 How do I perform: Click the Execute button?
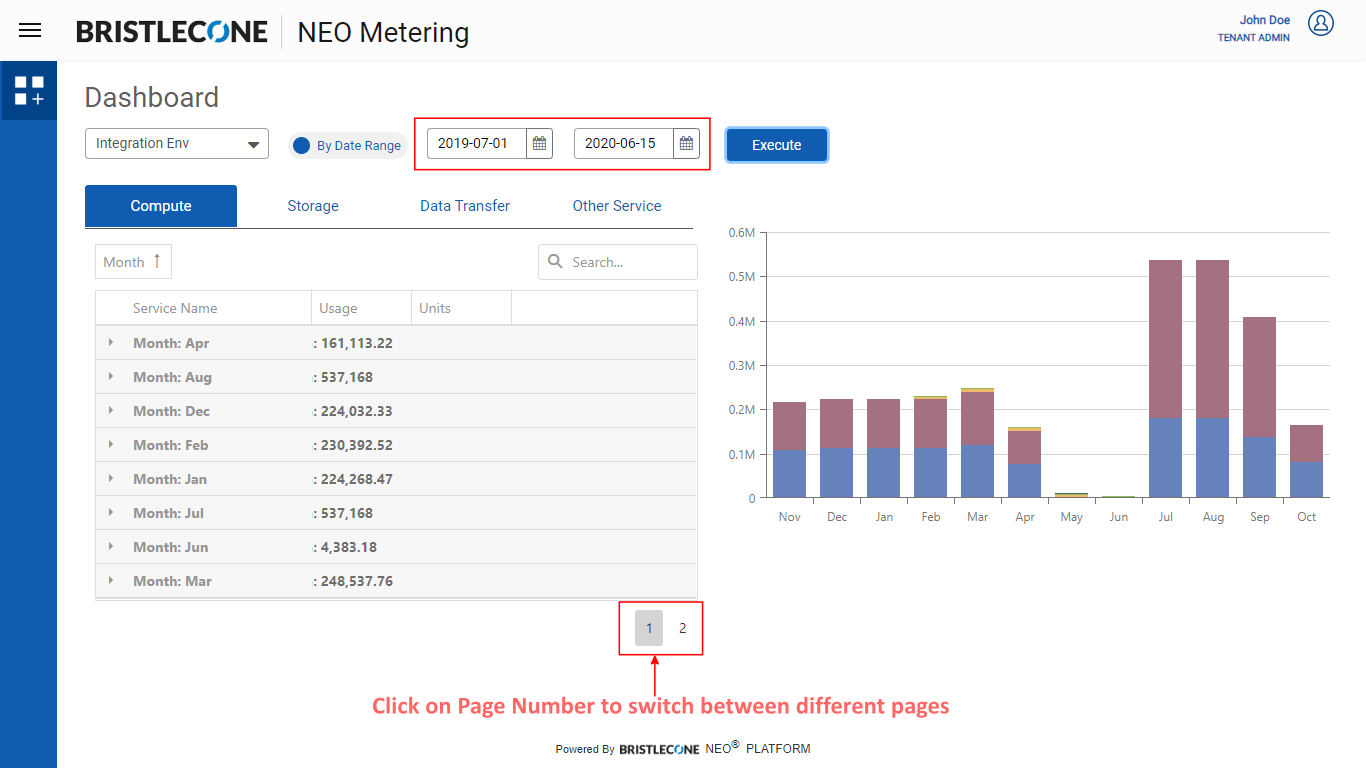[x=777, y=145]
